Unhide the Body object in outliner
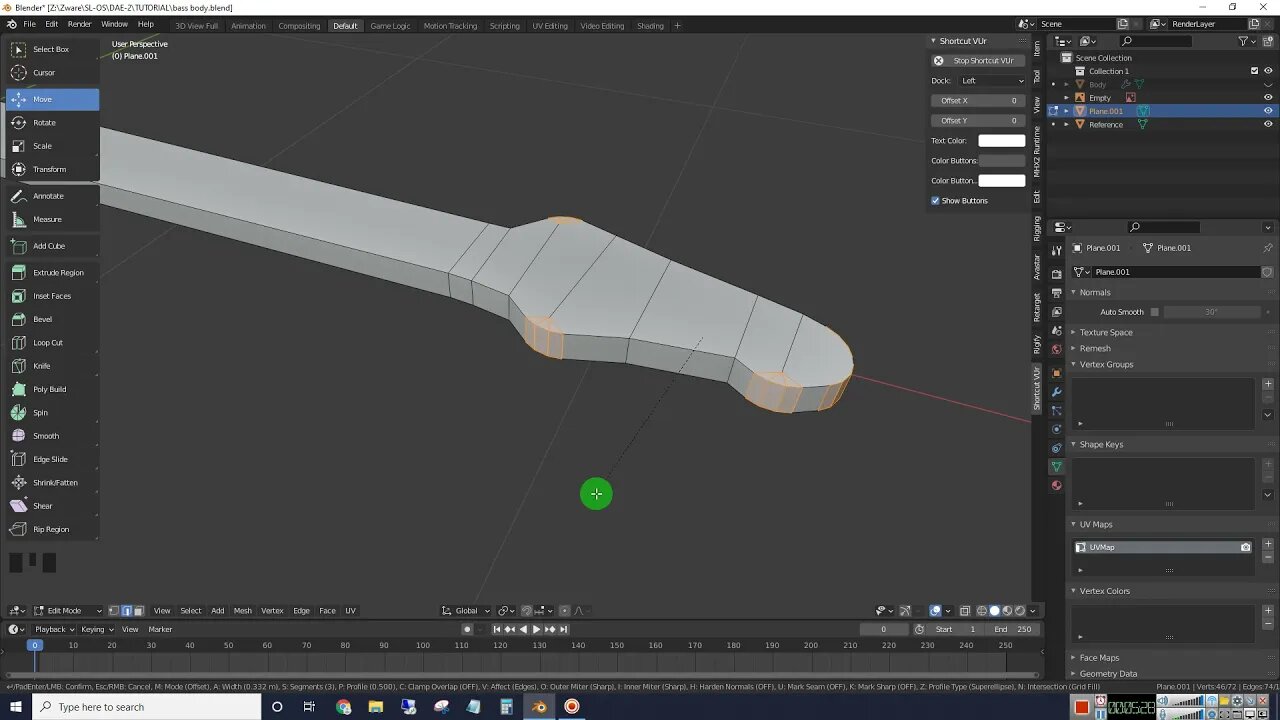 pos(1268,84)
